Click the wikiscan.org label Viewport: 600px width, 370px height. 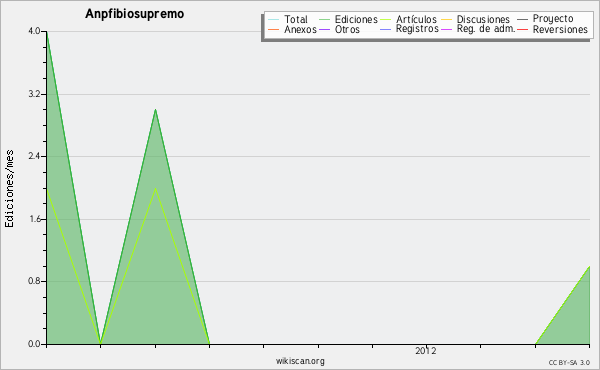(x=300, y=361)
